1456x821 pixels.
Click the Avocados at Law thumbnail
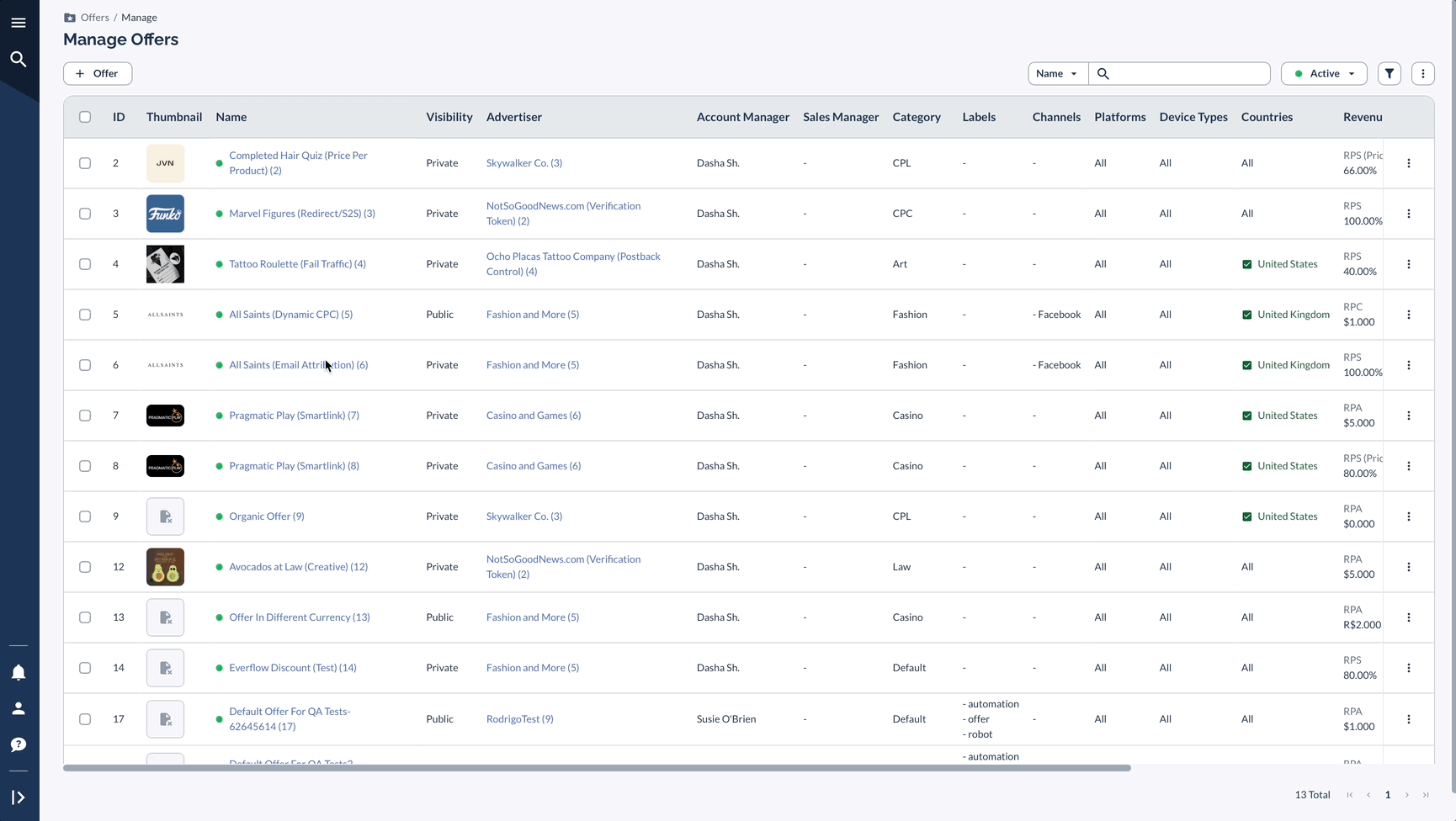165,567
